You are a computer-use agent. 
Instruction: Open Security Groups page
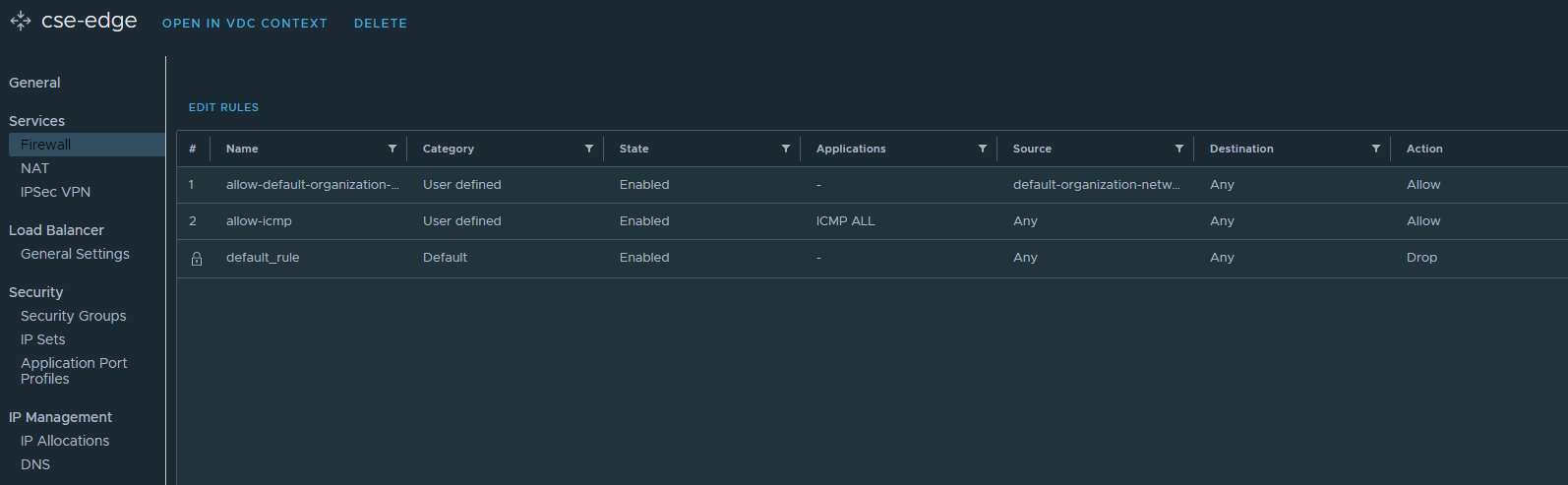tap(73, 316)
